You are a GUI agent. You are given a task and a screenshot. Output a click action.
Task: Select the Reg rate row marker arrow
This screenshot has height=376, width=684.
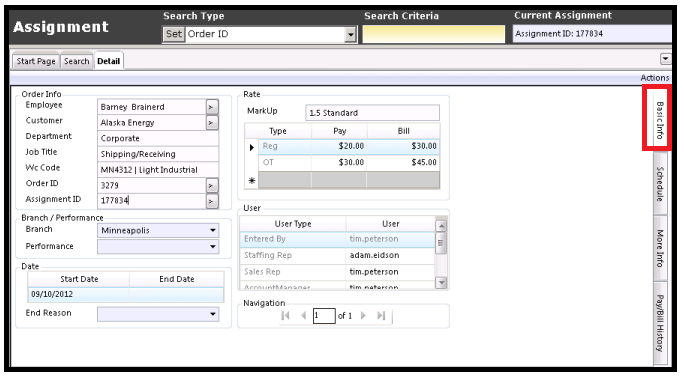[x=252, y=147]
